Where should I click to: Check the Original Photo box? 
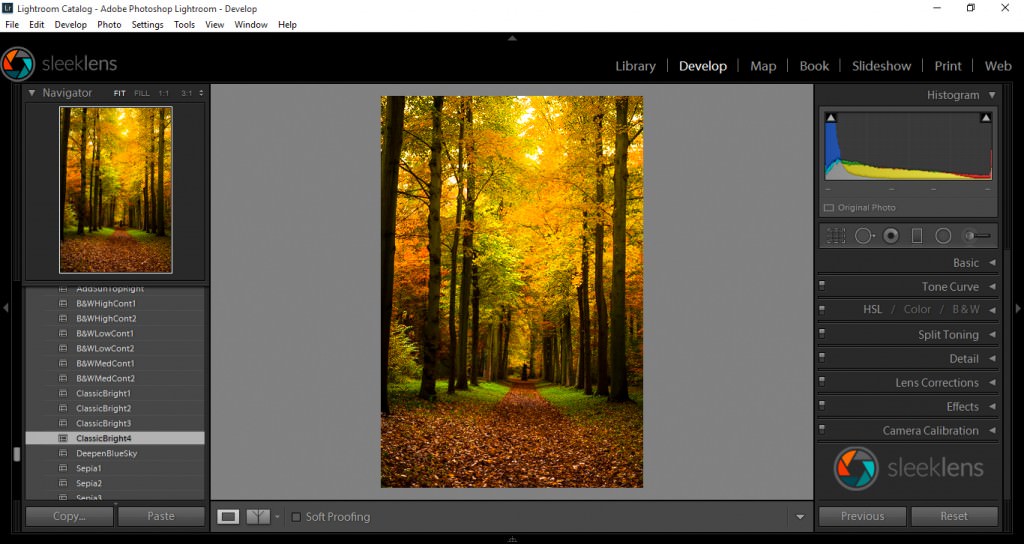click(x=829, y=208)
